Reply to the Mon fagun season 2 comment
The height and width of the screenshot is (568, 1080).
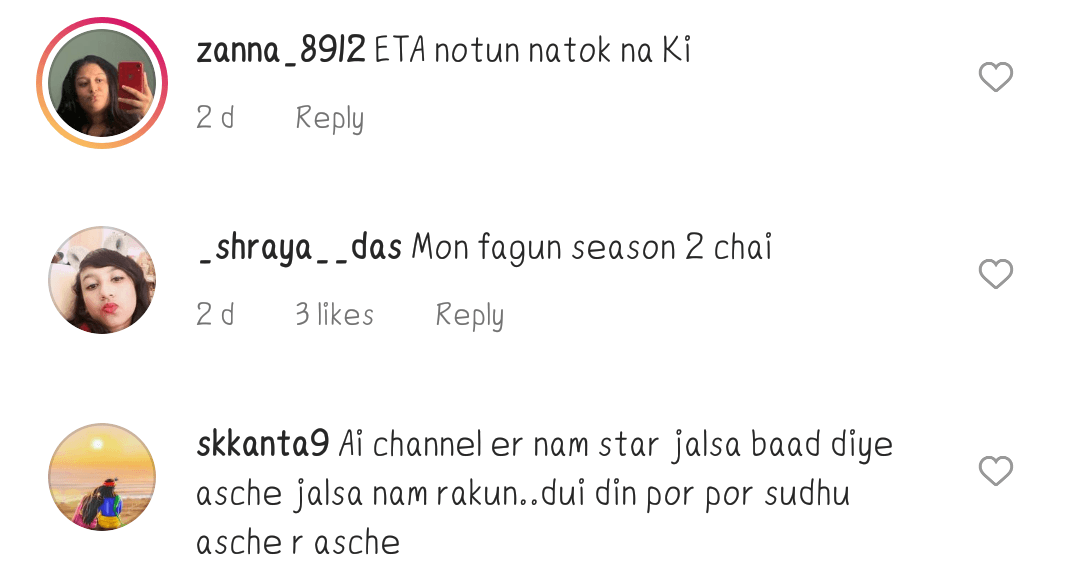point(469,316)
